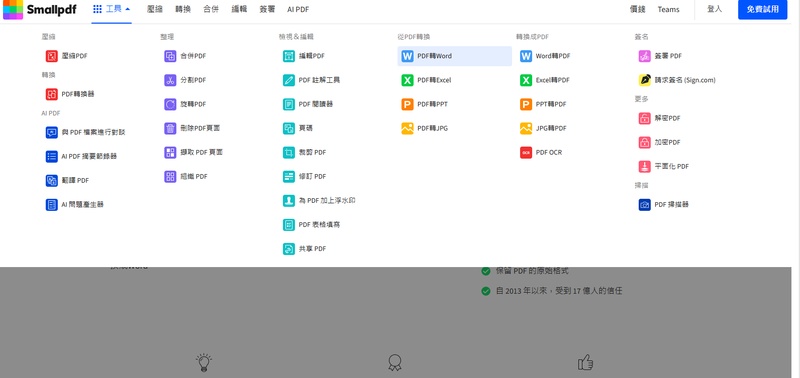Open the 編輯PDF editor
The width and height of the screenshot is (800, 378).
304,56
